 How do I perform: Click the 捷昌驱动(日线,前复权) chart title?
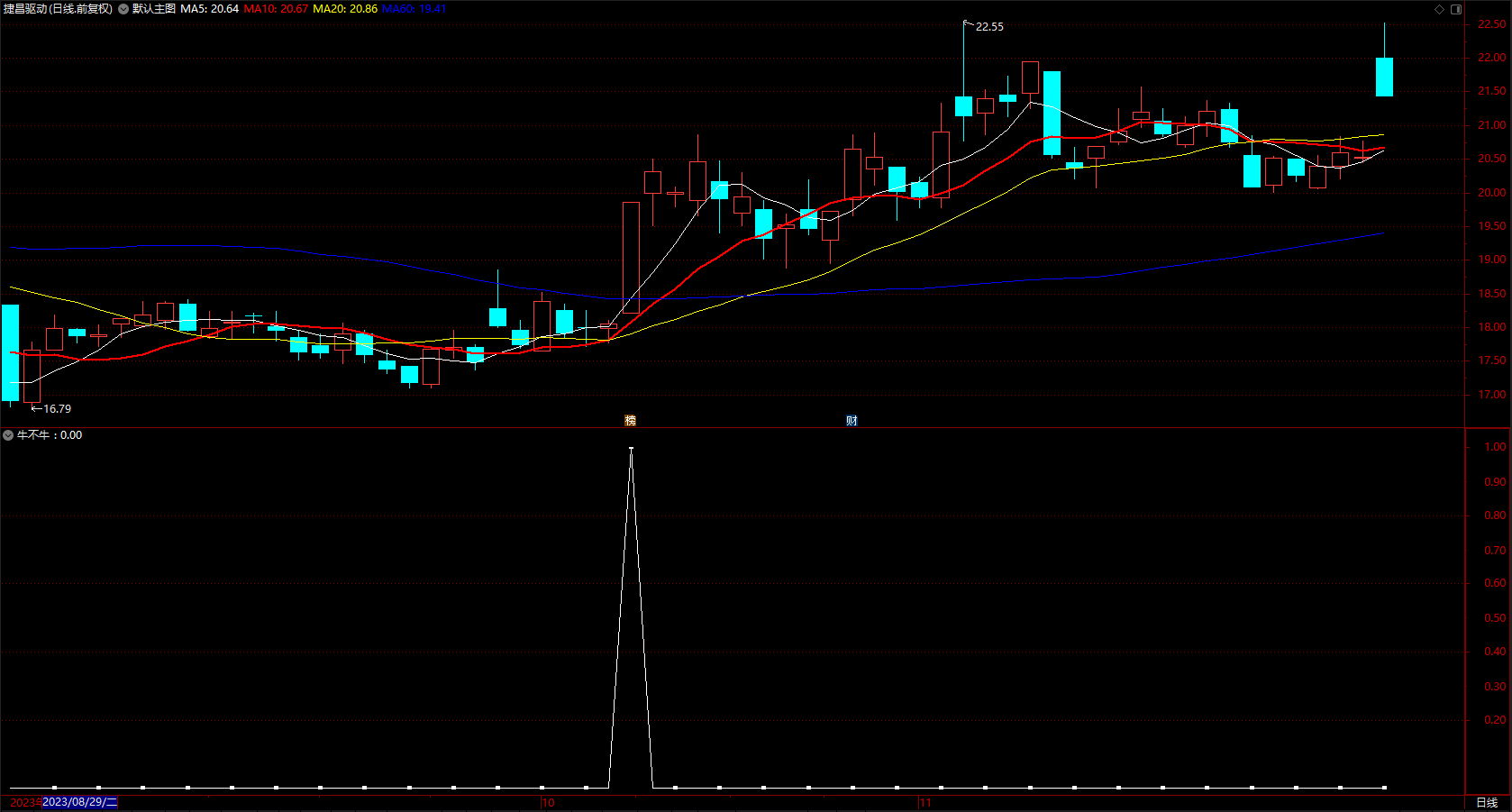coord(58,9)
